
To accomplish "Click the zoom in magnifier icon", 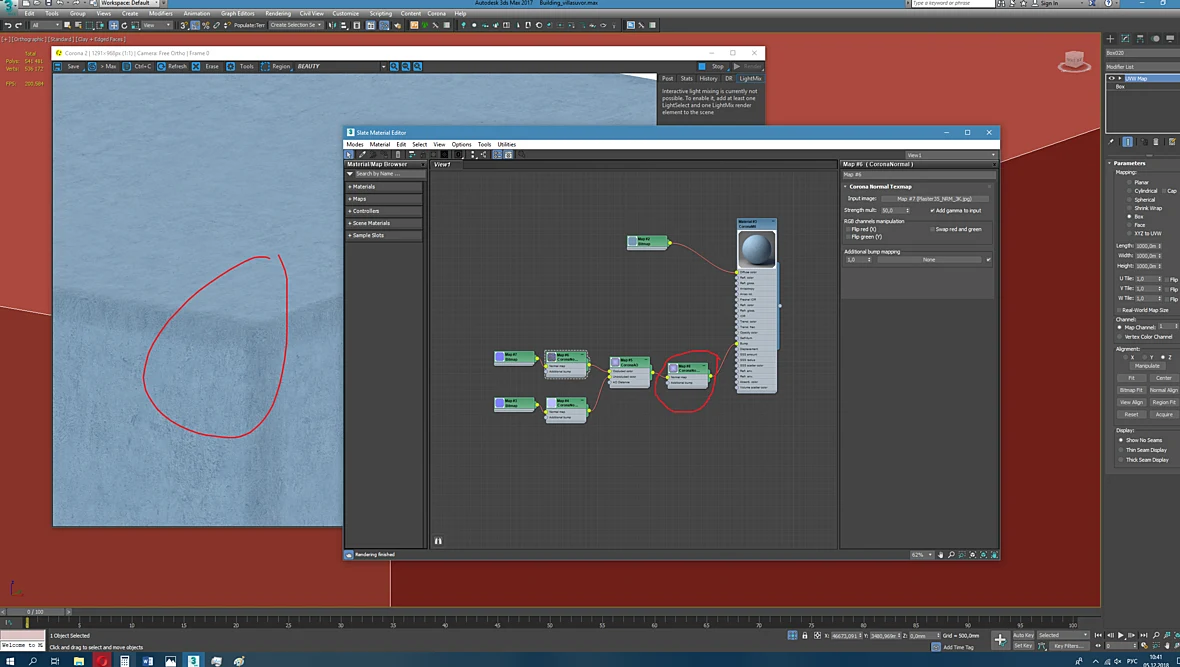I will coord(394,66).
